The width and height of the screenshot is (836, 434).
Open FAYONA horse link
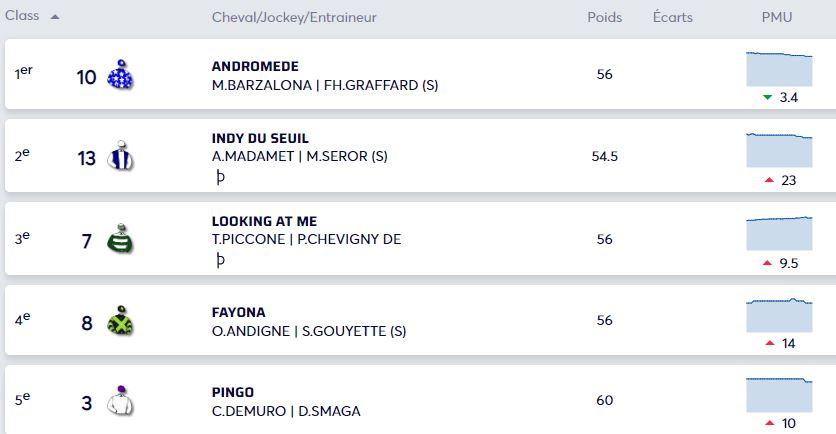click(238, 312)
